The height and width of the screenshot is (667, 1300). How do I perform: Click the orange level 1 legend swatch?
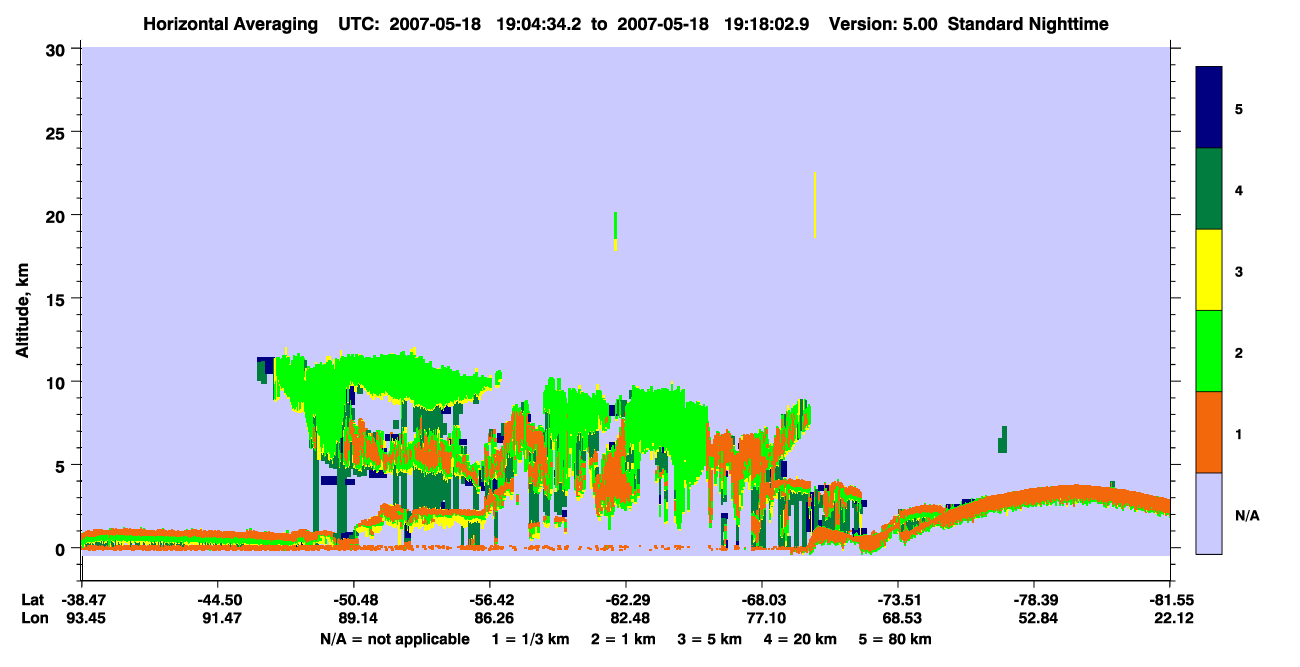point(1209,432)
